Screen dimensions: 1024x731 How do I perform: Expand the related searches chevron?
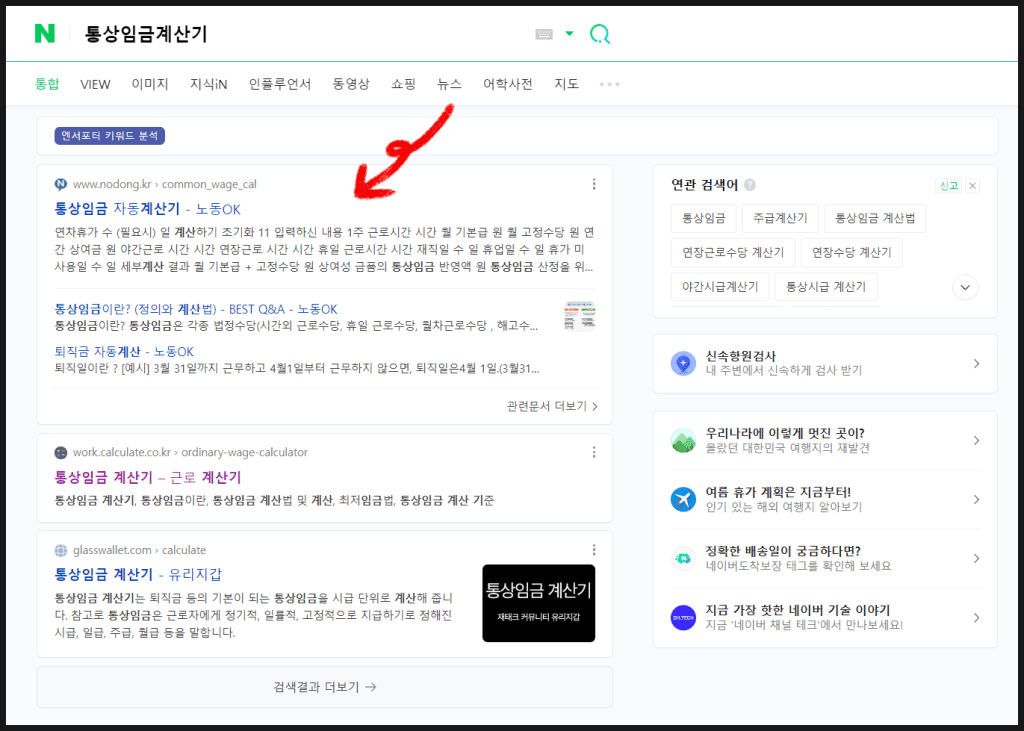[x=965, y=288]
